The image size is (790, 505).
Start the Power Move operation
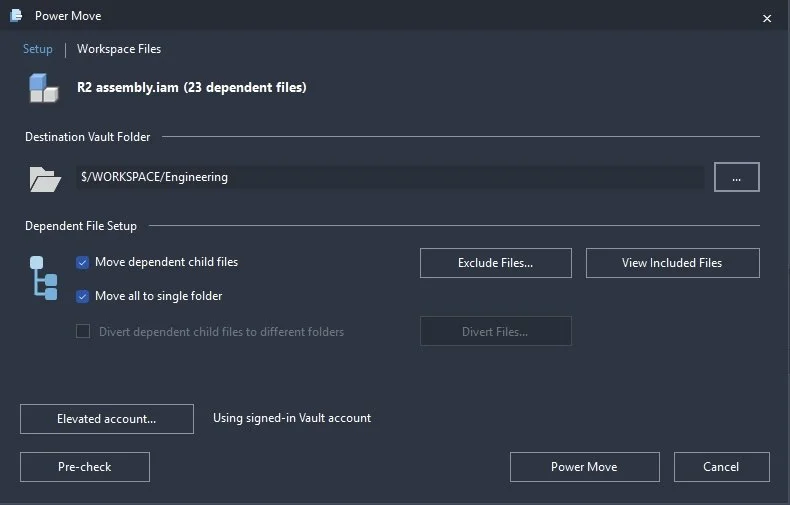(584, 467)
